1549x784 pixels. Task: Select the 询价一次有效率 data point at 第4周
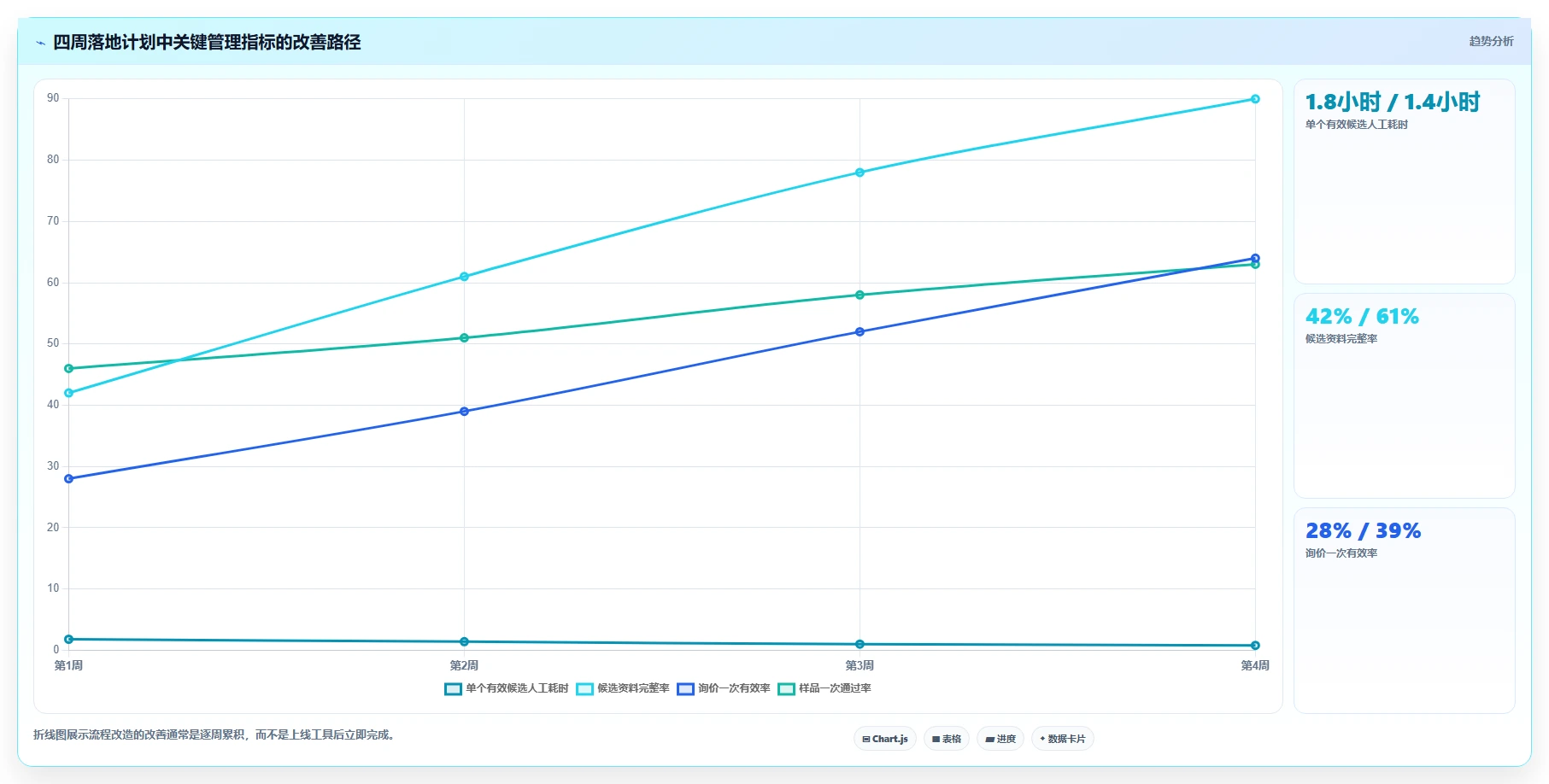(x=1255, y=258)
